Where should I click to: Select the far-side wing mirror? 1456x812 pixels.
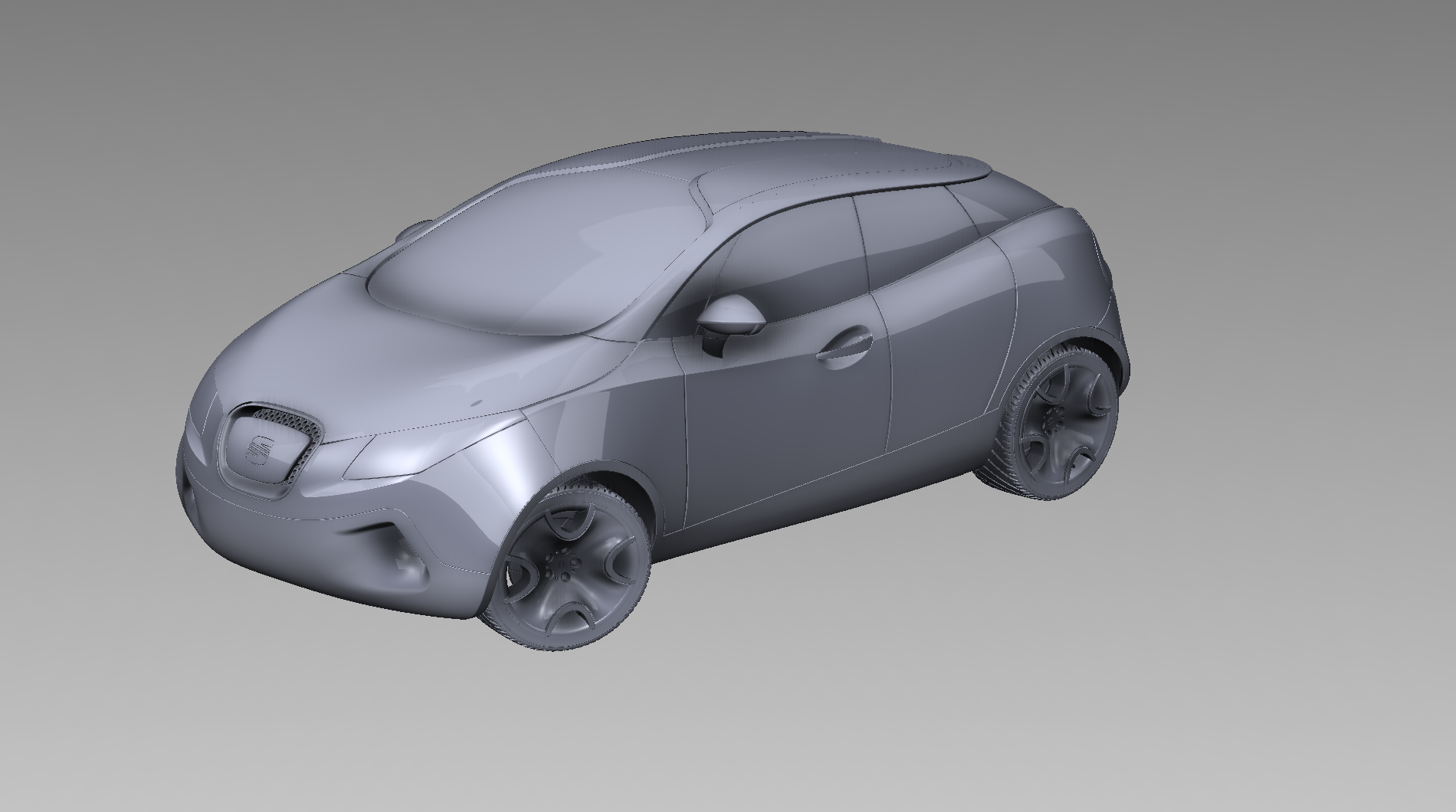[x=415, y=228]
